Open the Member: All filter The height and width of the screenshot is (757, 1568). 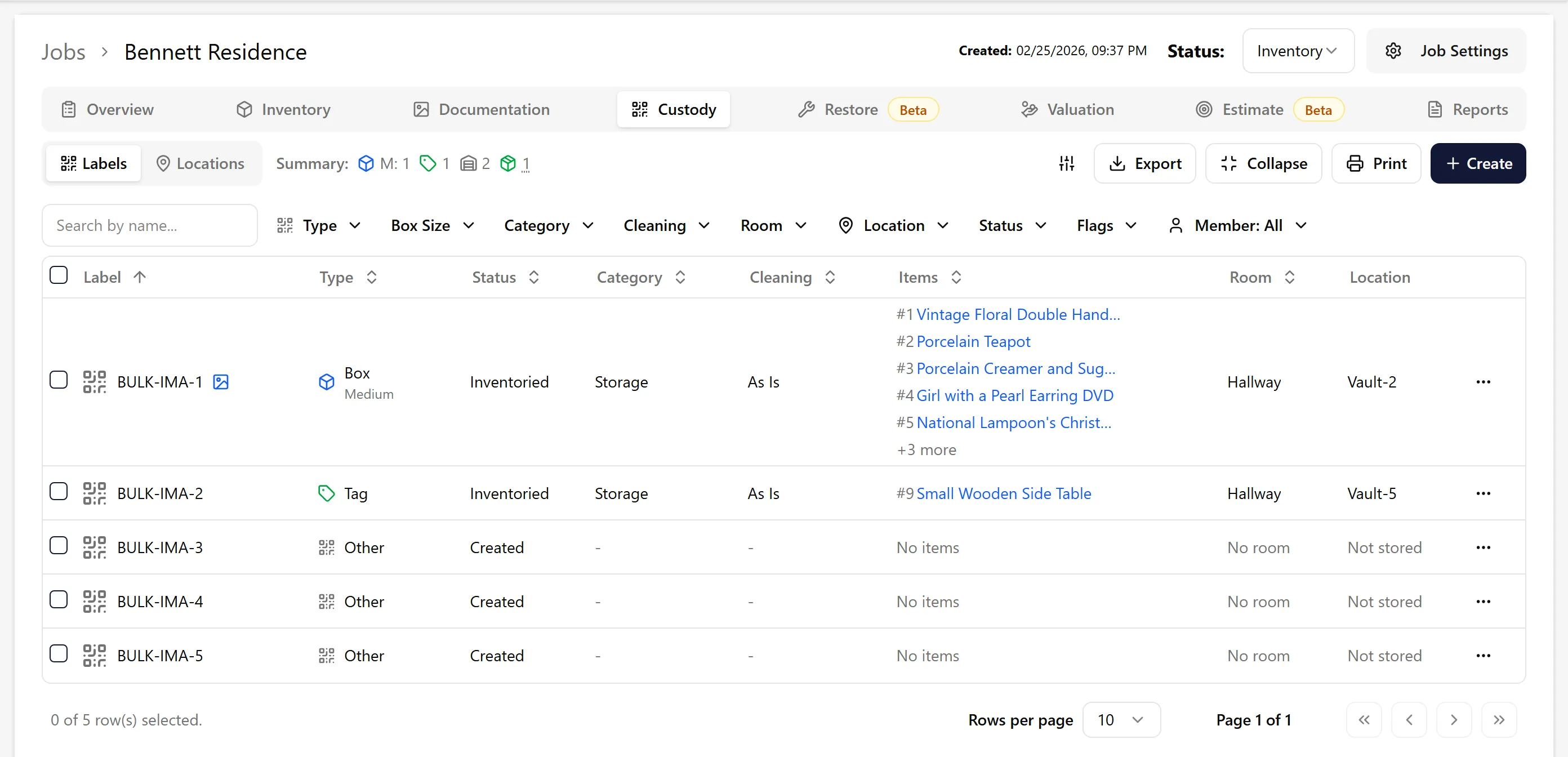tap(1237, 226)
